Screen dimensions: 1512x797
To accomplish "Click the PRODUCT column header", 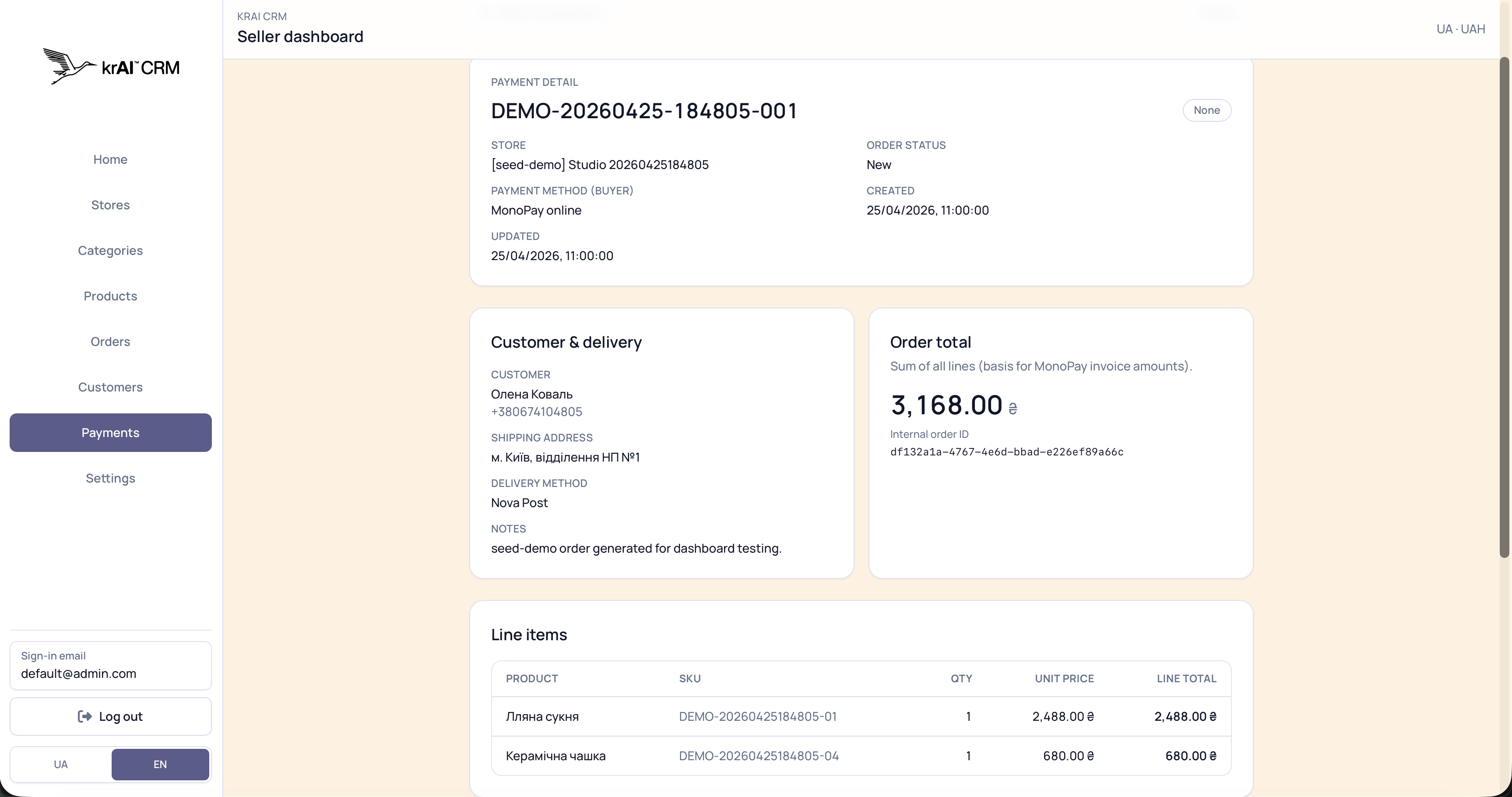I will pyautogui.click(x=532, y=678).
